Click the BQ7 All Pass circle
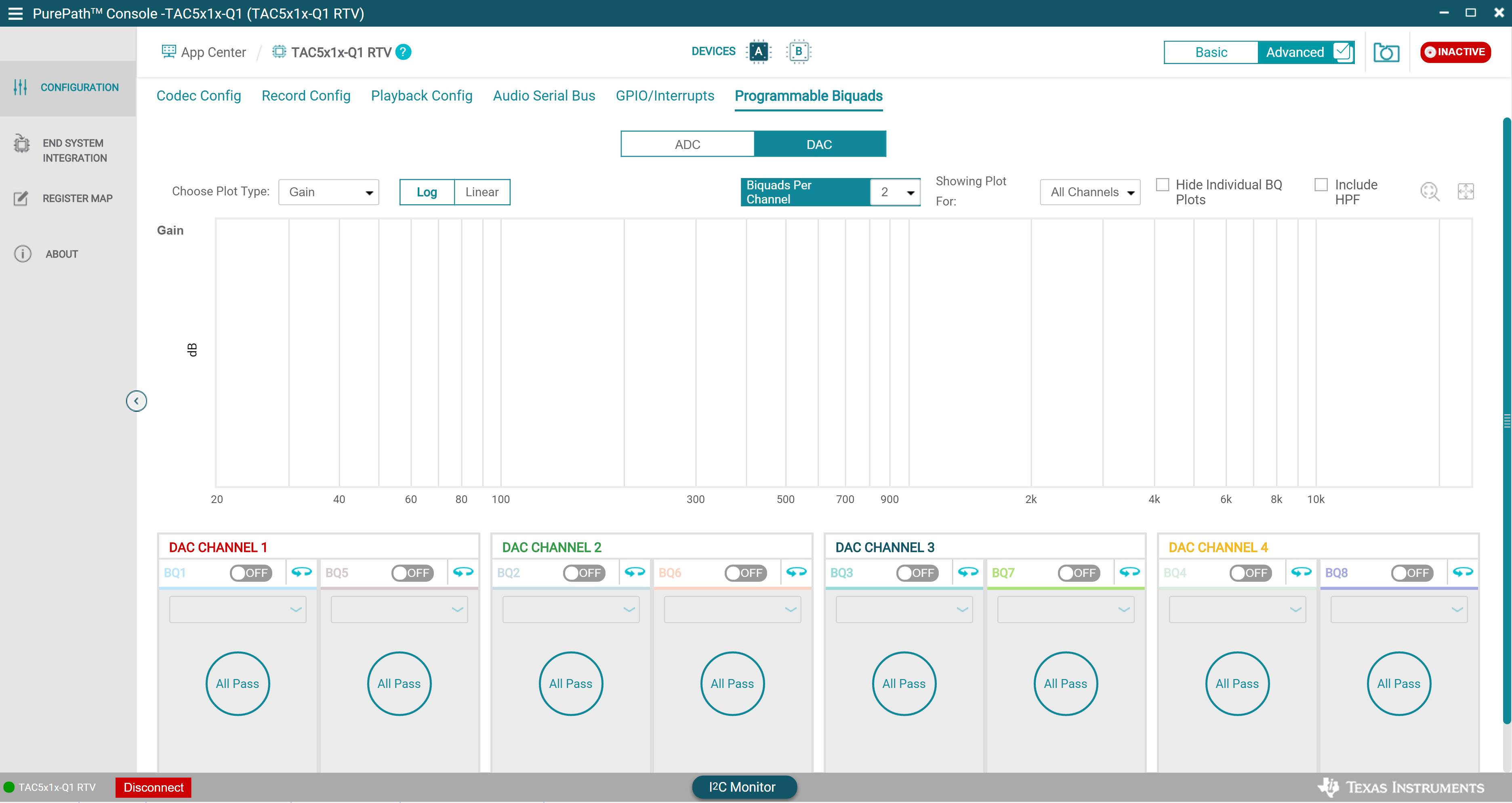Viewport: 1512px width, 803px height. [x=1065, y=683]
